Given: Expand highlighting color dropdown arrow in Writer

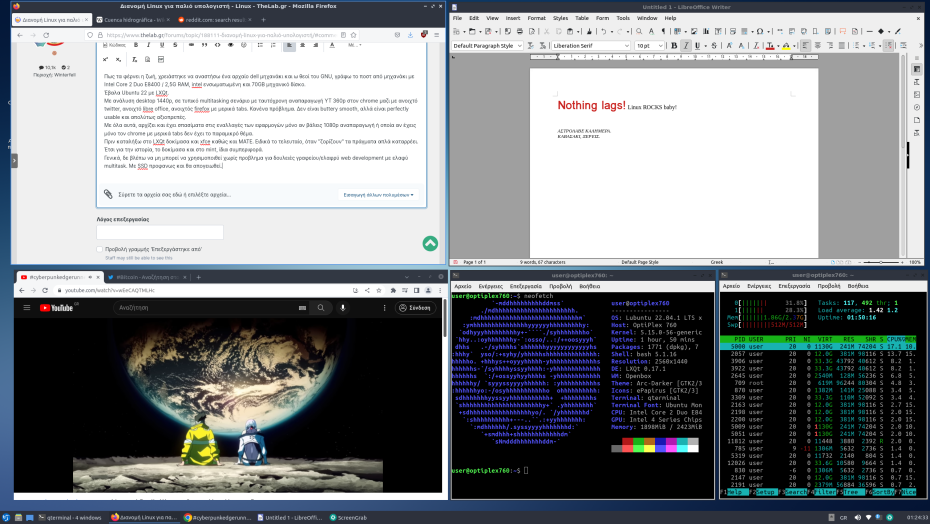Looking at the screenshot, I should click(x=794, y=46).
